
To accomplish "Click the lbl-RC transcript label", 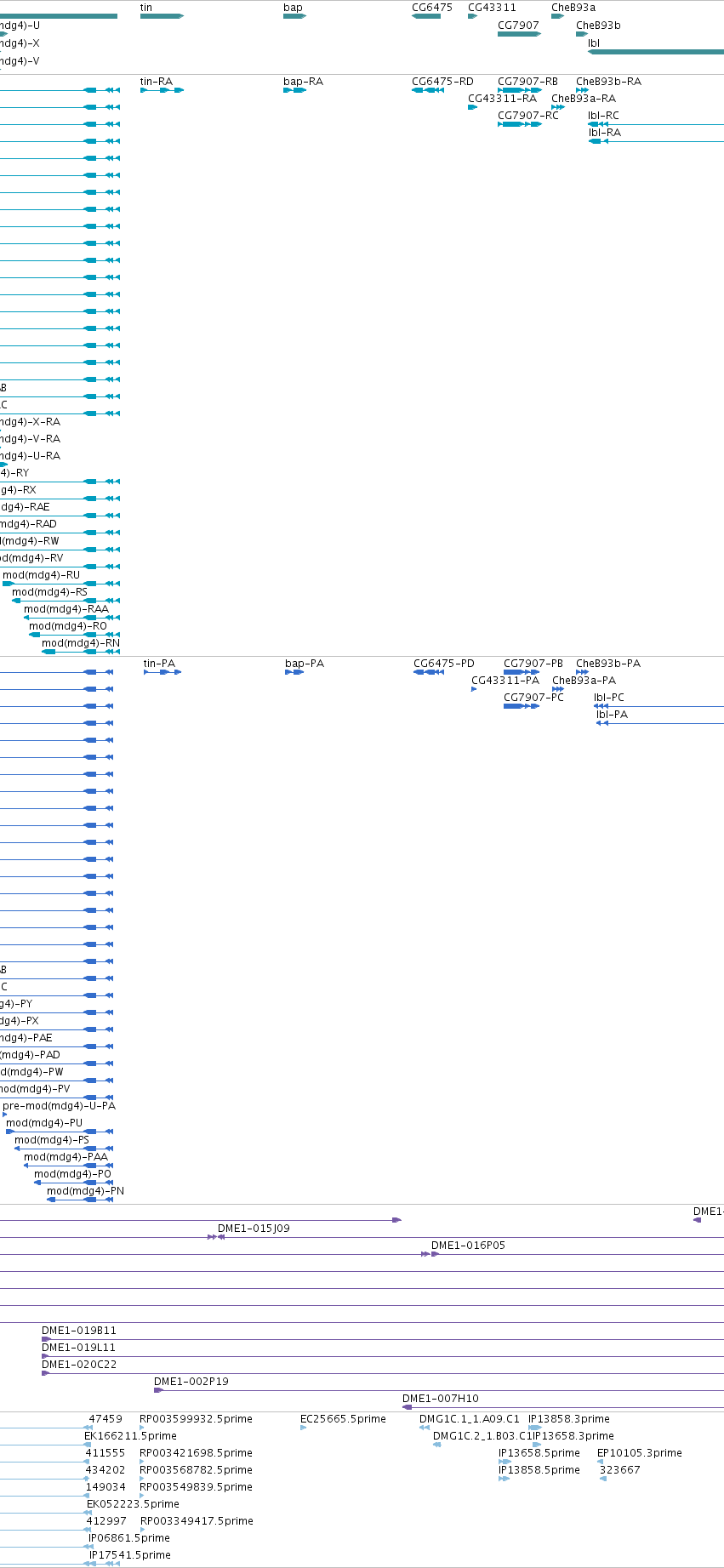I will point(603,116).
